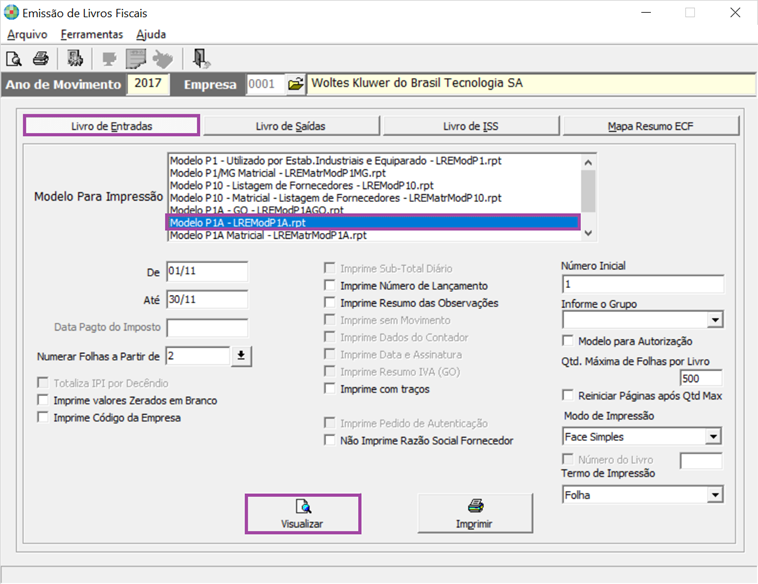This screenshot has height=584, width=758.
Task: Click the Modelo list scroll down arrow
Action: pos(588,233)
